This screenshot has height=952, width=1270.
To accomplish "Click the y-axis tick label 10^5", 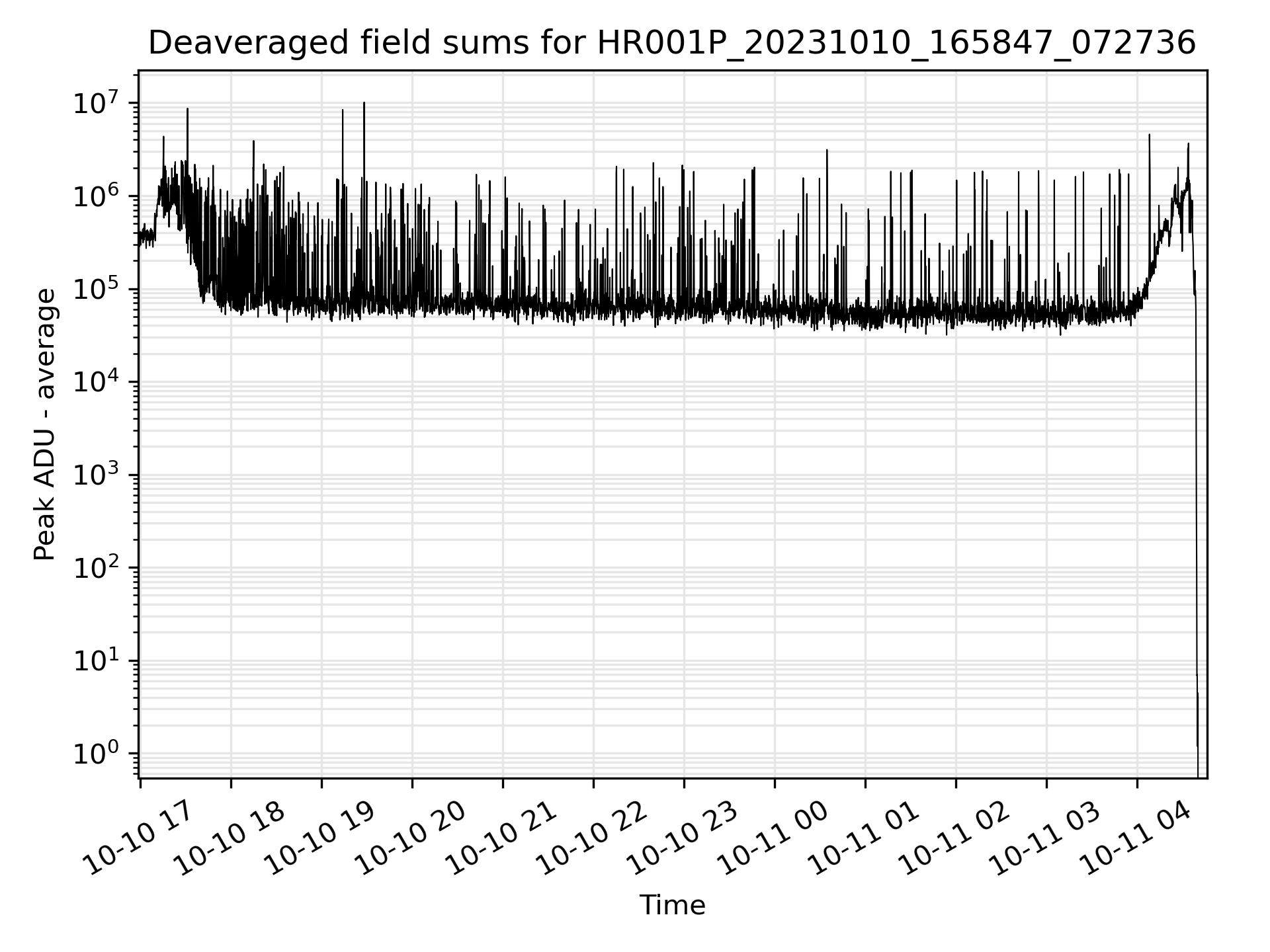I will [x=97, y=288].
